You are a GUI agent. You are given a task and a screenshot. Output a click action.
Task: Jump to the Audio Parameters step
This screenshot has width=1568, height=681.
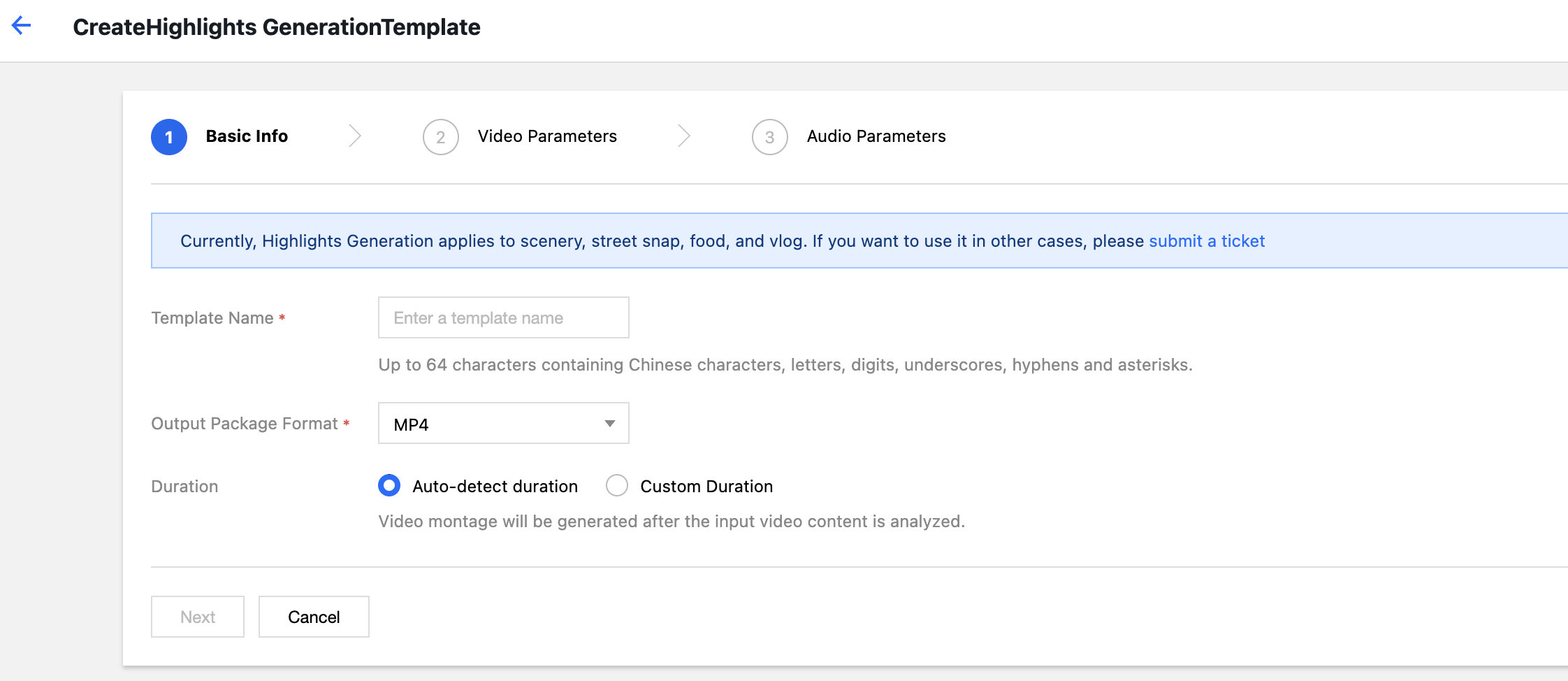(876, 136)
